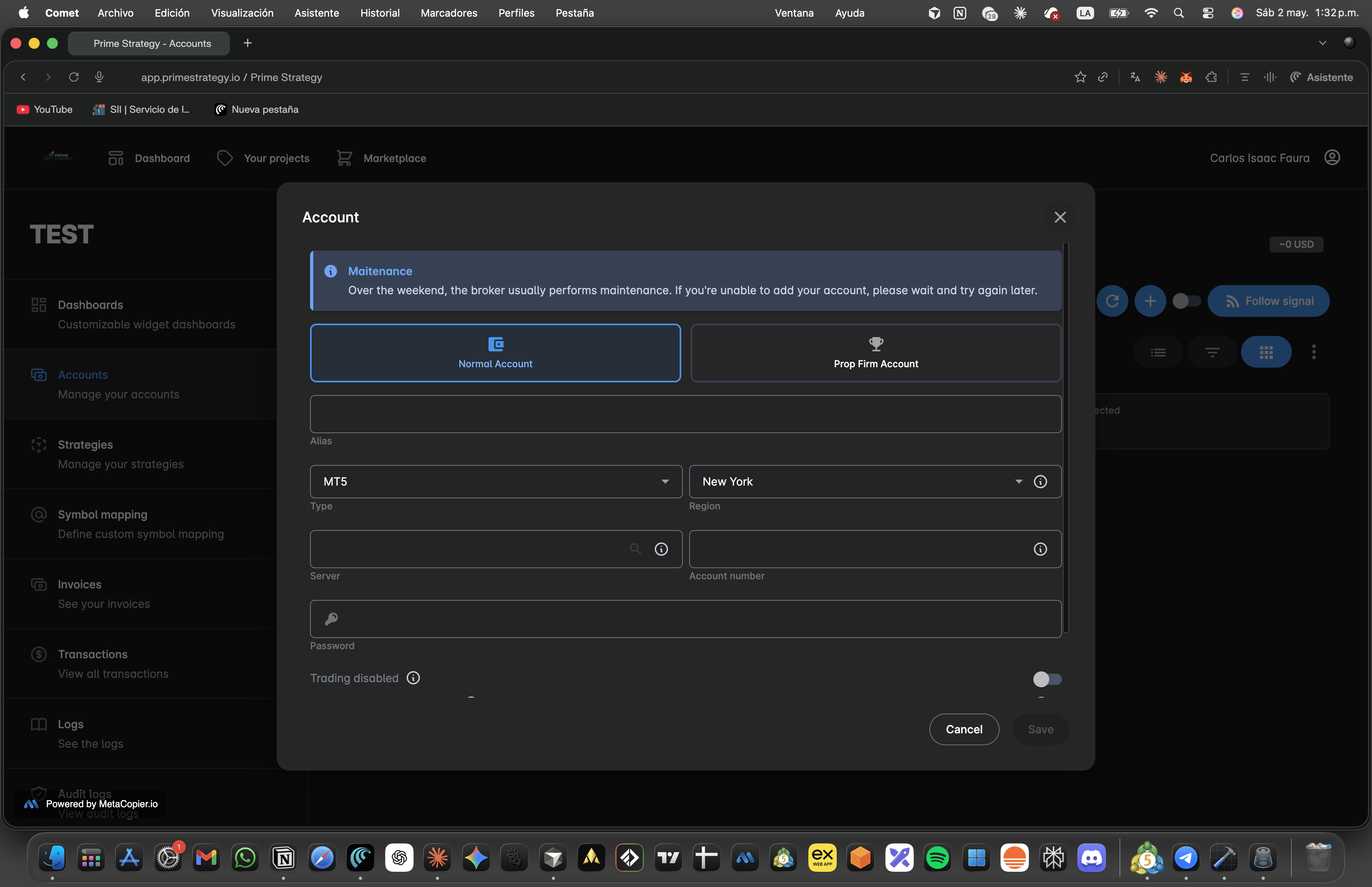Click the add account plus button
The width and height of the screenshot is (1372, 887).
[x=1150, y=301]
